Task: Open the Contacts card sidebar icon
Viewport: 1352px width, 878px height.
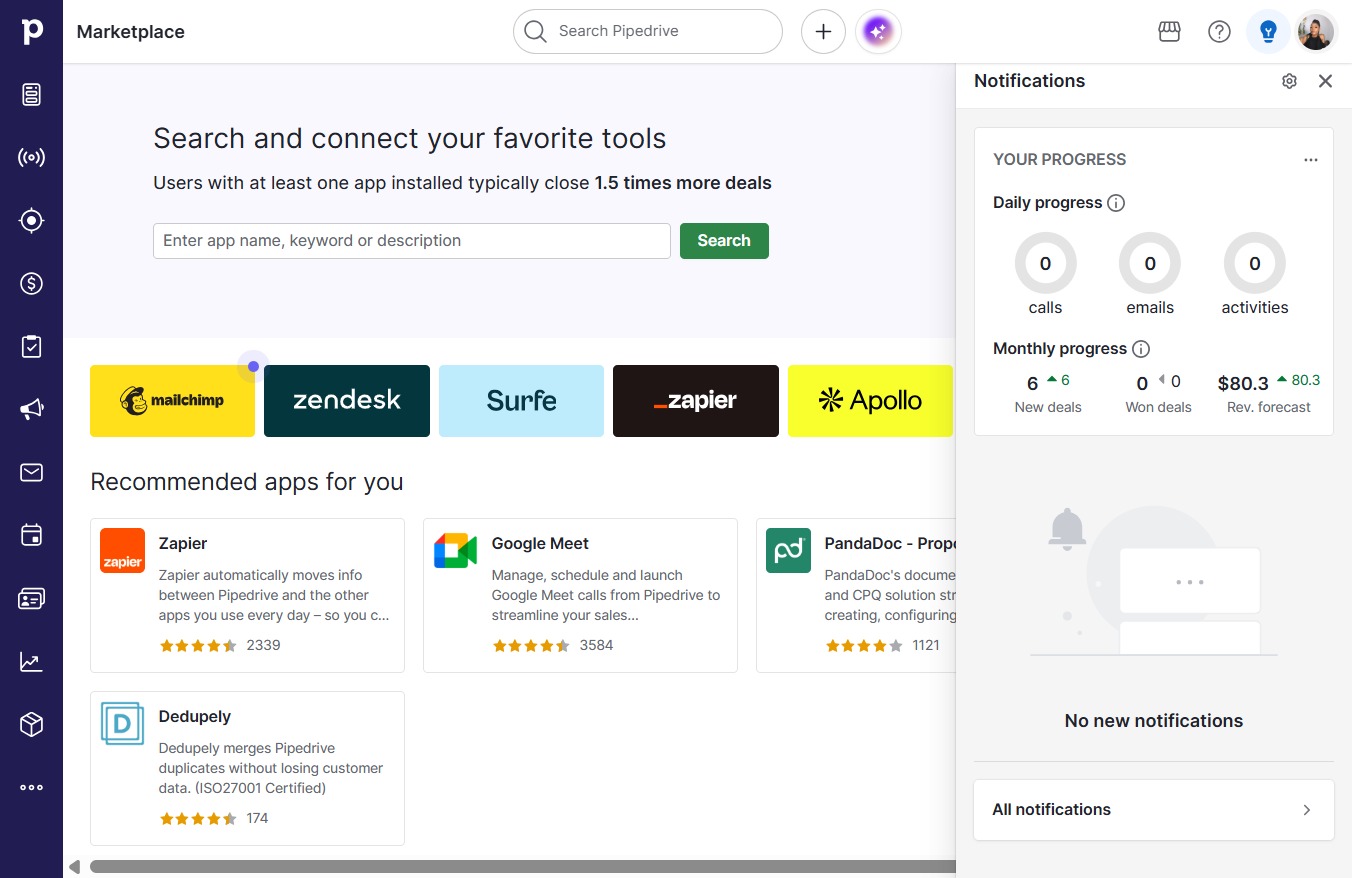Action: 32,599
